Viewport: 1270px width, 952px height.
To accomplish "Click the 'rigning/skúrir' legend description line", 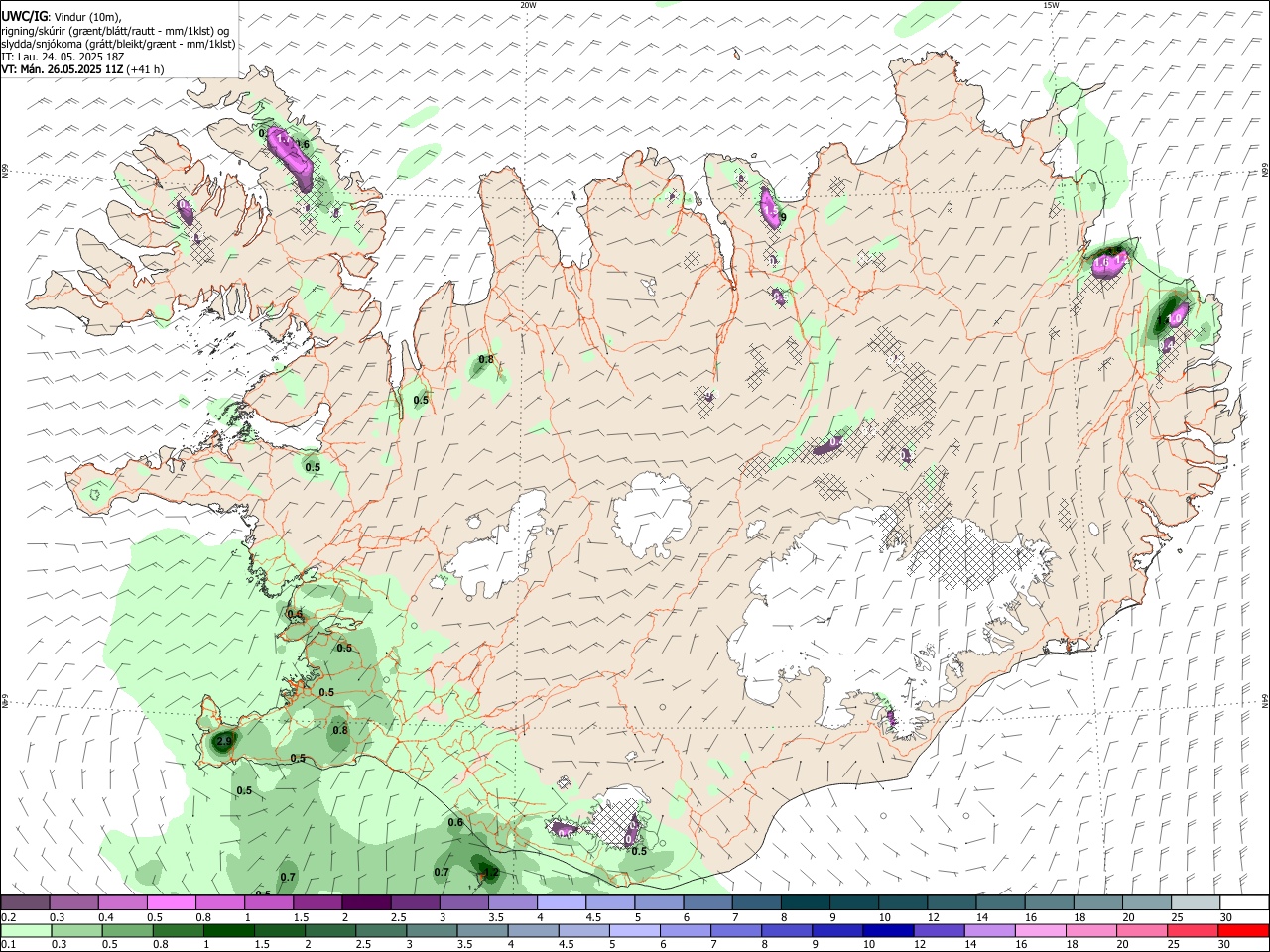I will (x=115, y=31).
